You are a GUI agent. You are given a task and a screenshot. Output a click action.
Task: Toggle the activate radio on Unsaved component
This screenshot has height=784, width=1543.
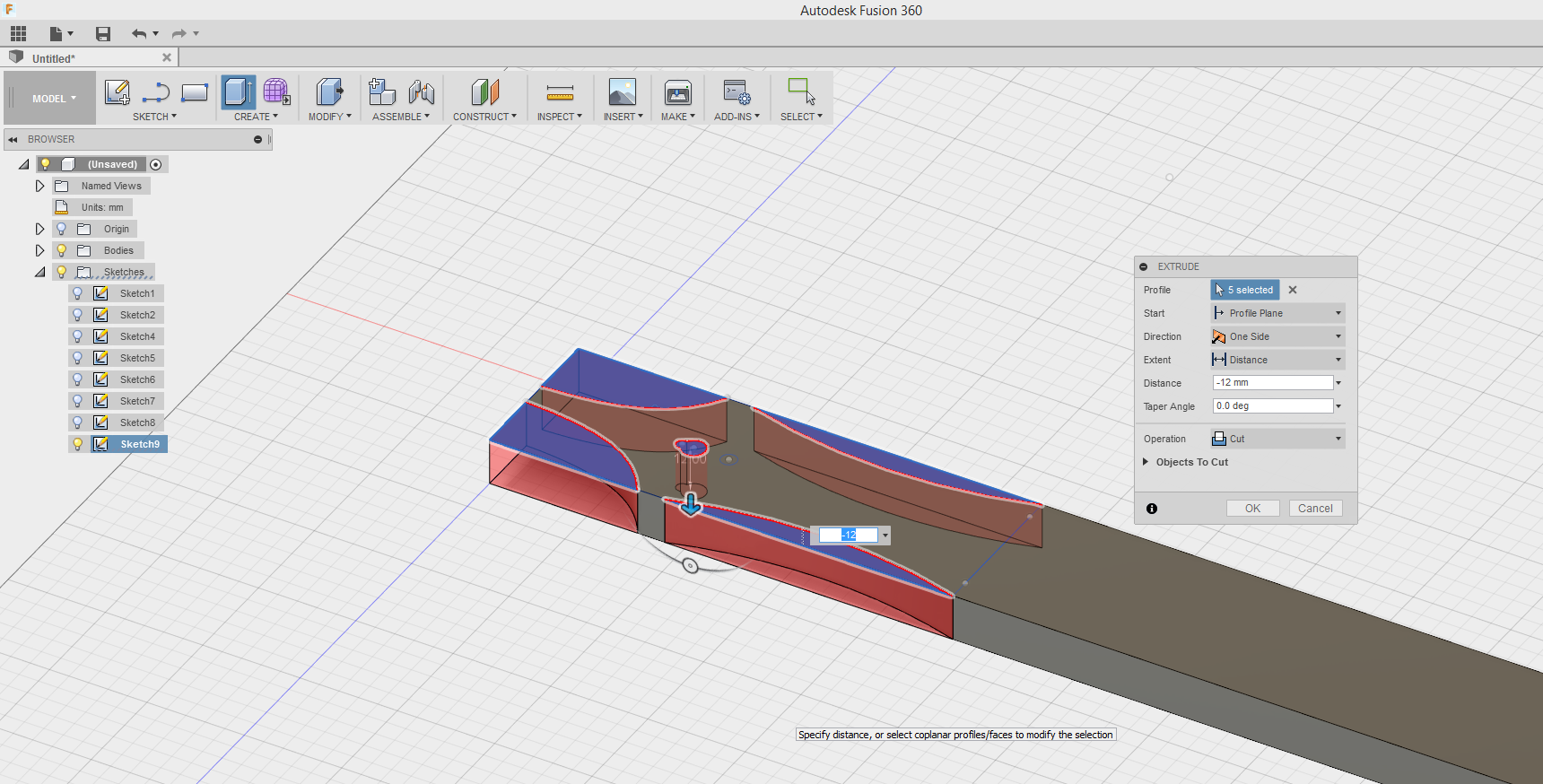point(156,164)
